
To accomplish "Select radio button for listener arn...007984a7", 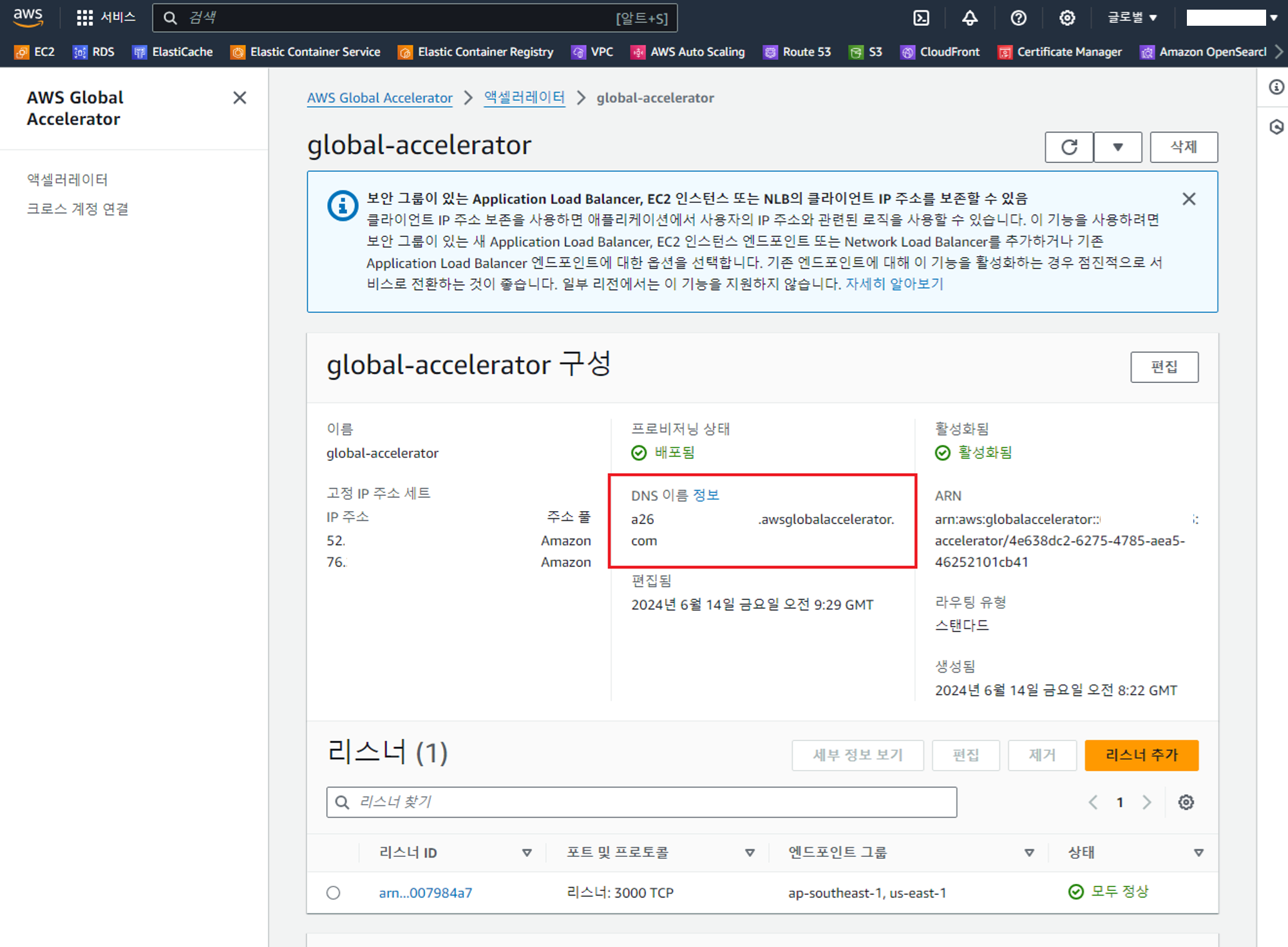I will point(333,893).
